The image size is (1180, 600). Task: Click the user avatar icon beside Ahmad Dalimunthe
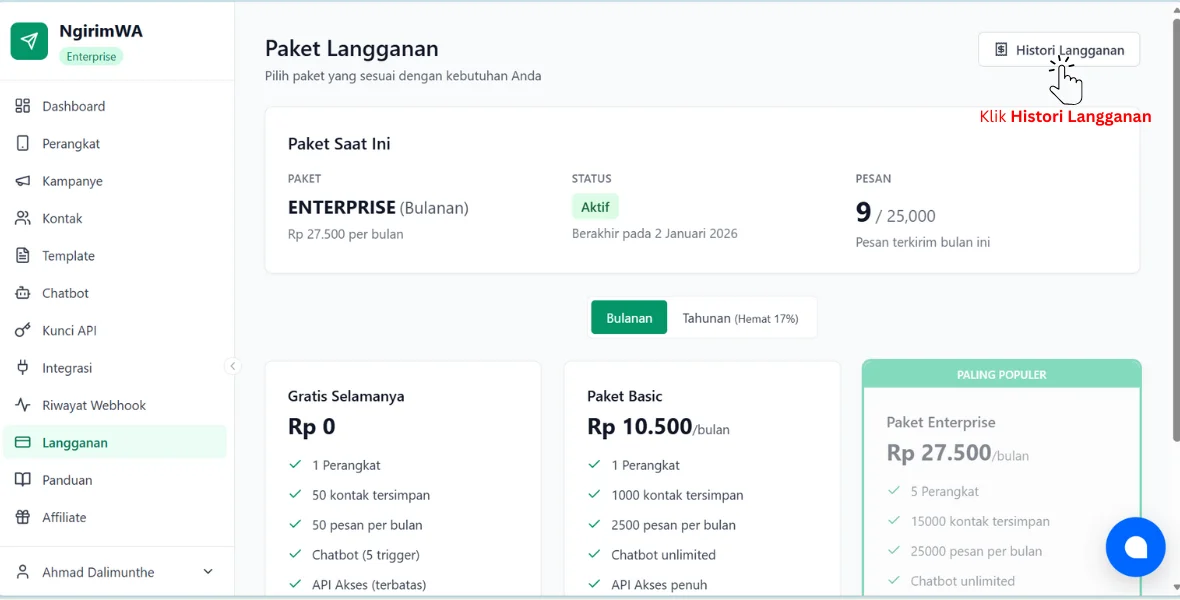coord(23,572)
